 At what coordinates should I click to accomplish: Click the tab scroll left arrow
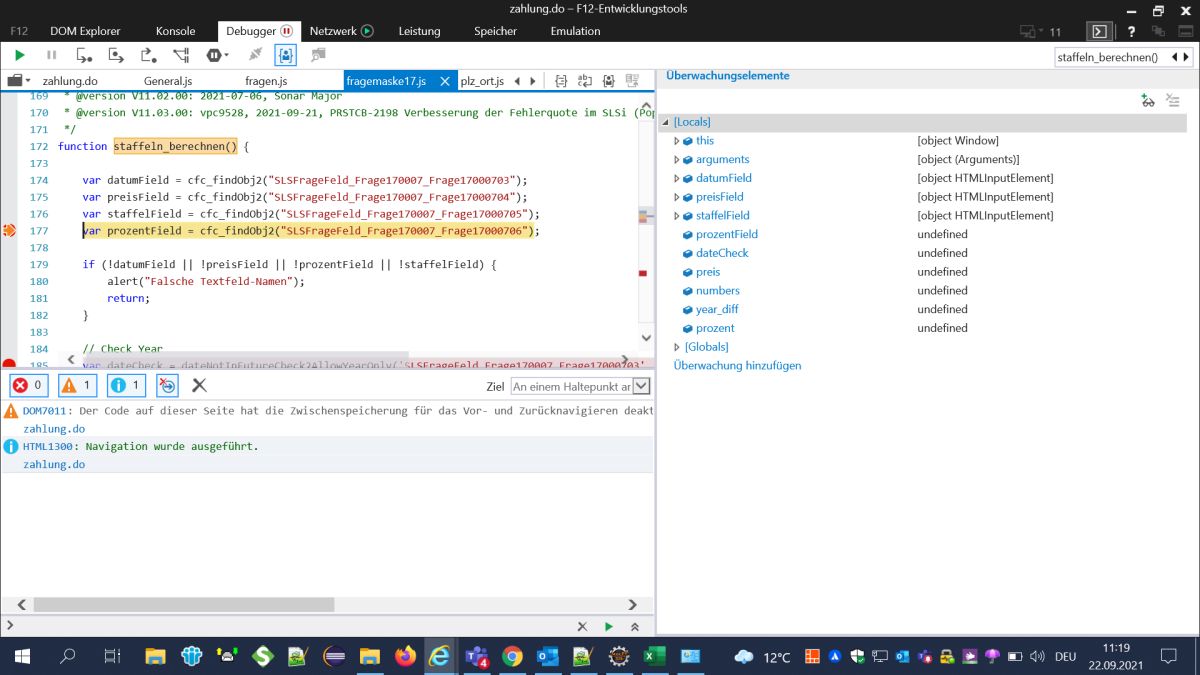click(x=517, y=81)
